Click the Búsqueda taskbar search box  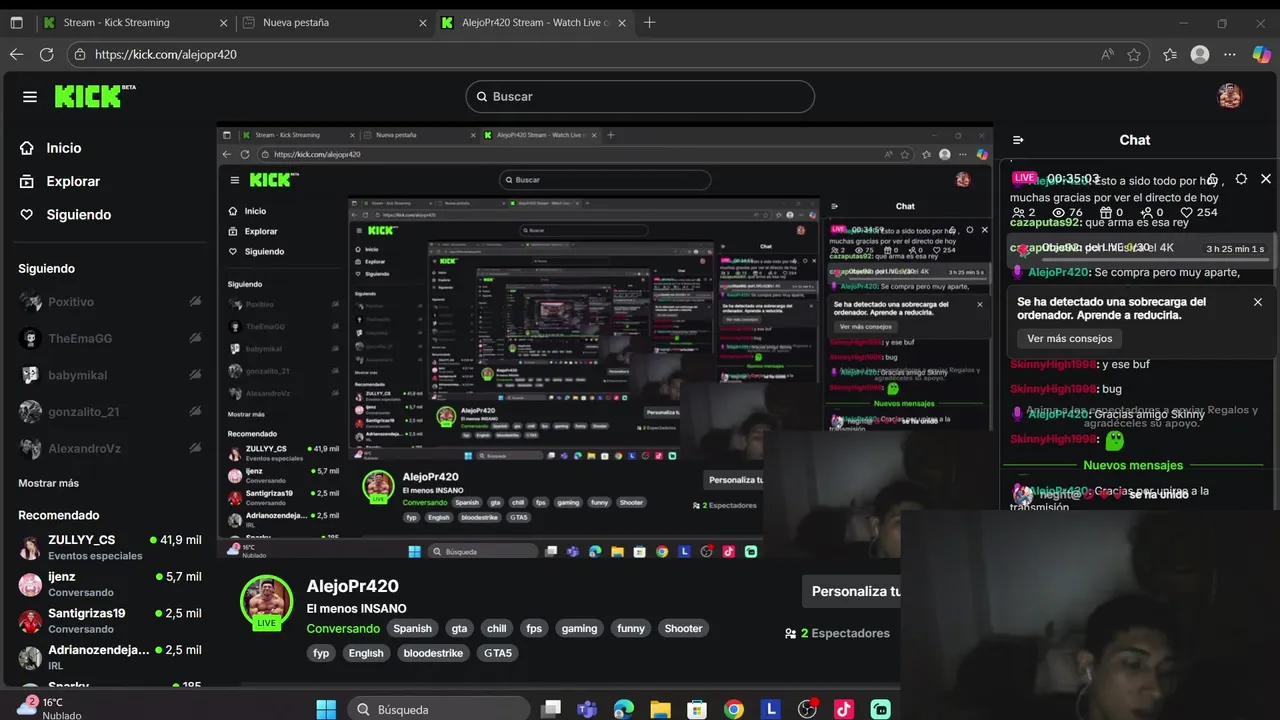(440, 709)
